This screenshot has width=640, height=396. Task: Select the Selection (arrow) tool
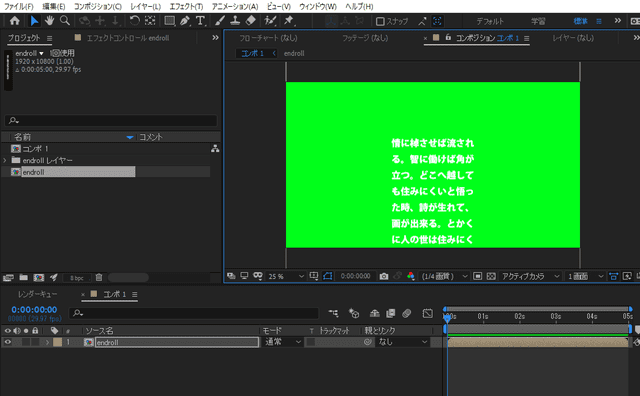pos(34,20)
